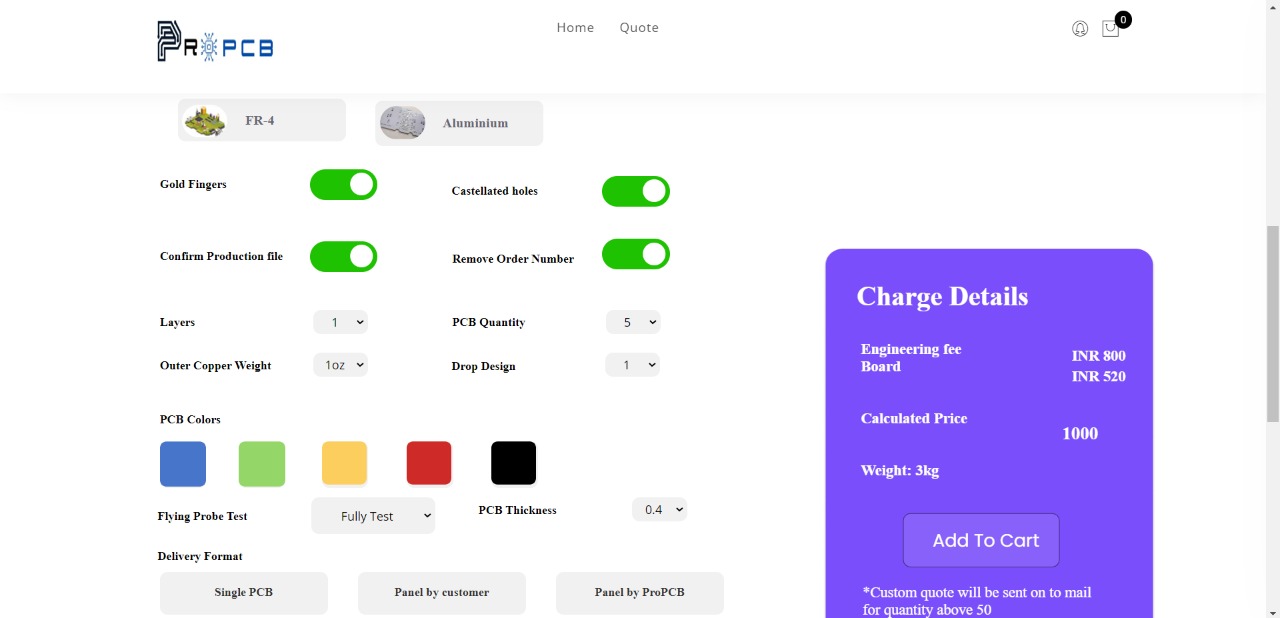Click the cart count badge
The height and width of the screenshot is (618, 1280).
tap(1123, 19)
